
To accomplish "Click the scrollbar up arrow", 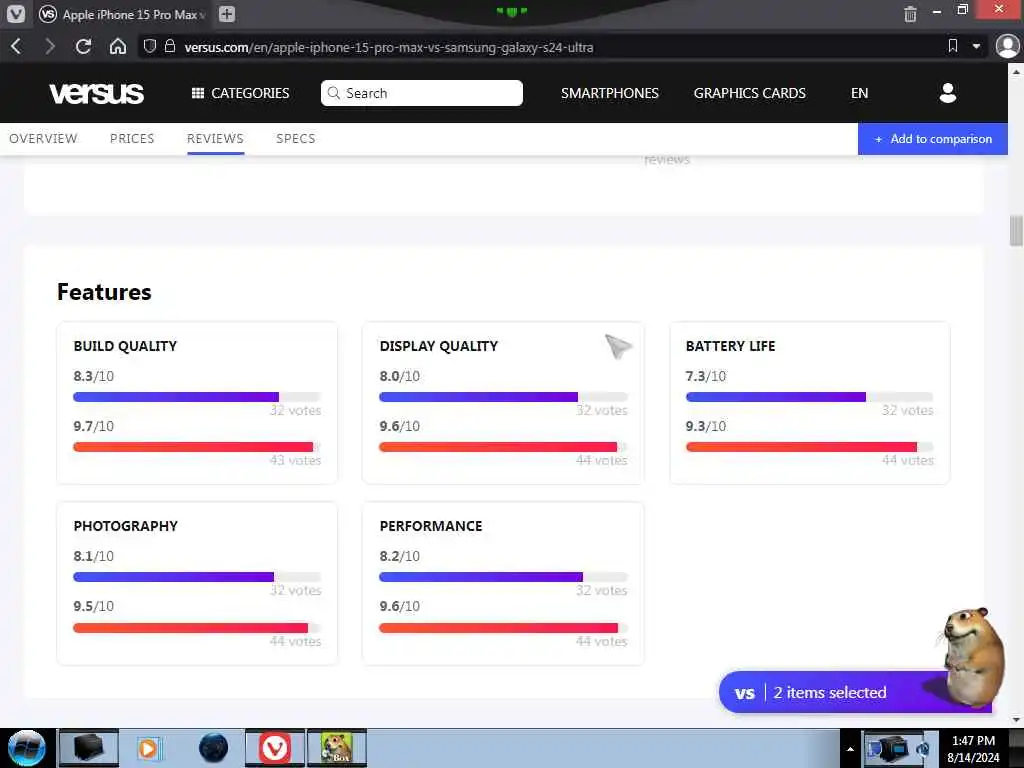I will [1016, 70].
